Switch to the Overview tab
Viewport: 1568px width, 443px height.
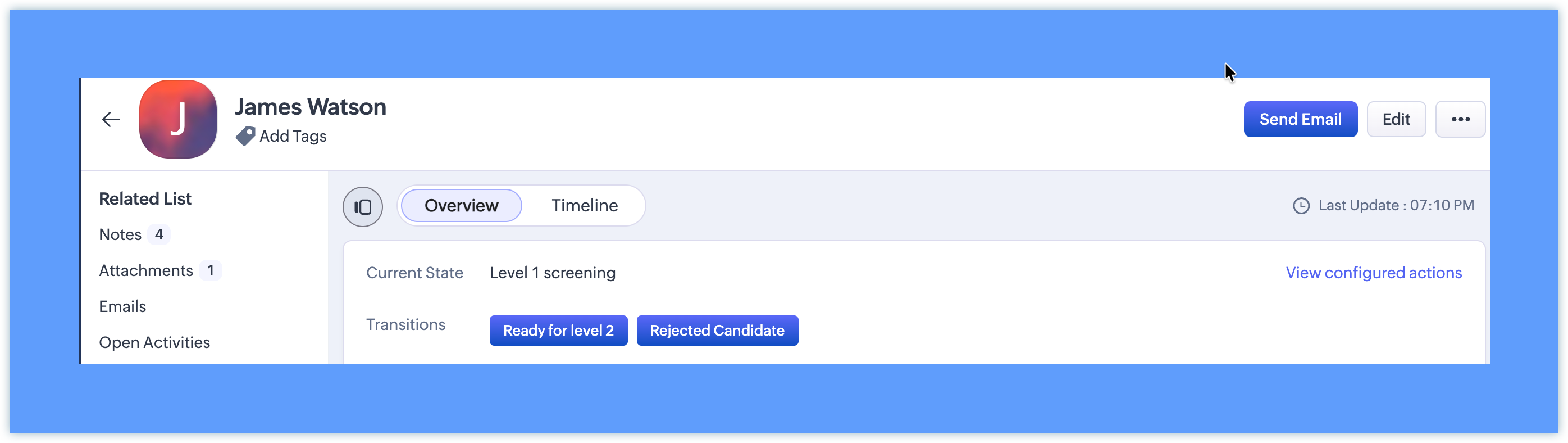tap(462, 206)
